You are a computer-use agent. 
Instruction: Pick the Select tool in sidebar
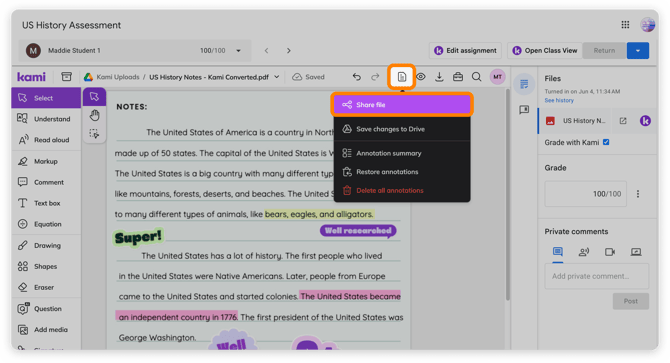[x=46, y=98]
